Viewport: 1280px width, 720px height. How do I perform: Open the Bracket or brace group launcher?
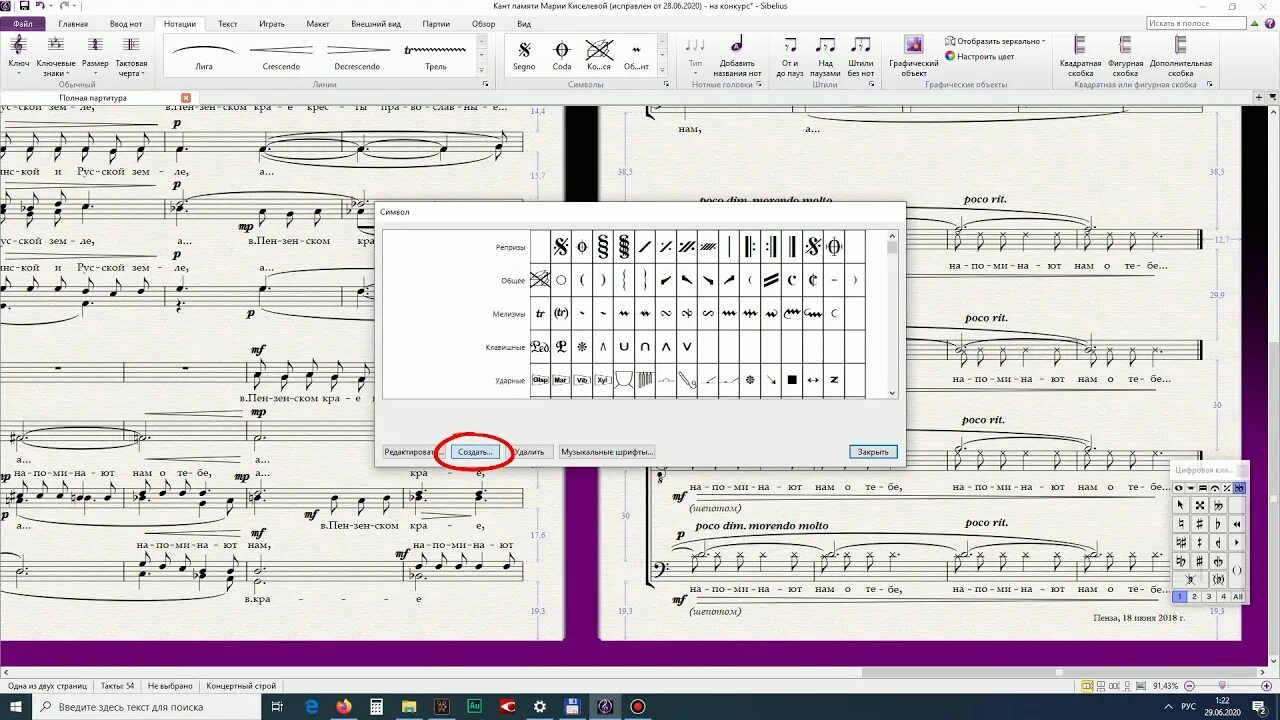pyautogui.click(x=1208, y=85)
